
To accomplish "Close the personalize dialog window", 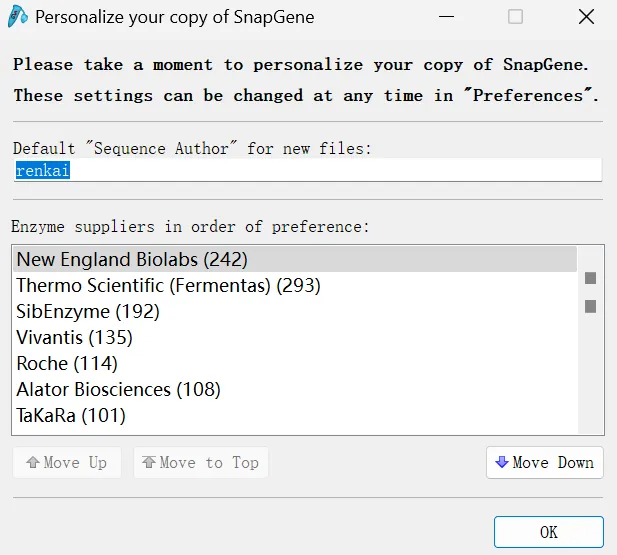I will coord(586,17).
